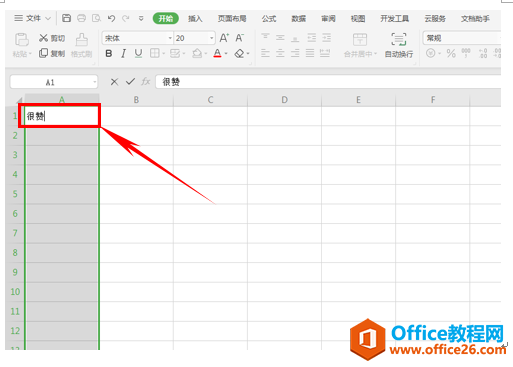Align text to bottom of cell
This screenshot has height=367, width=513.
click(295, 38)
